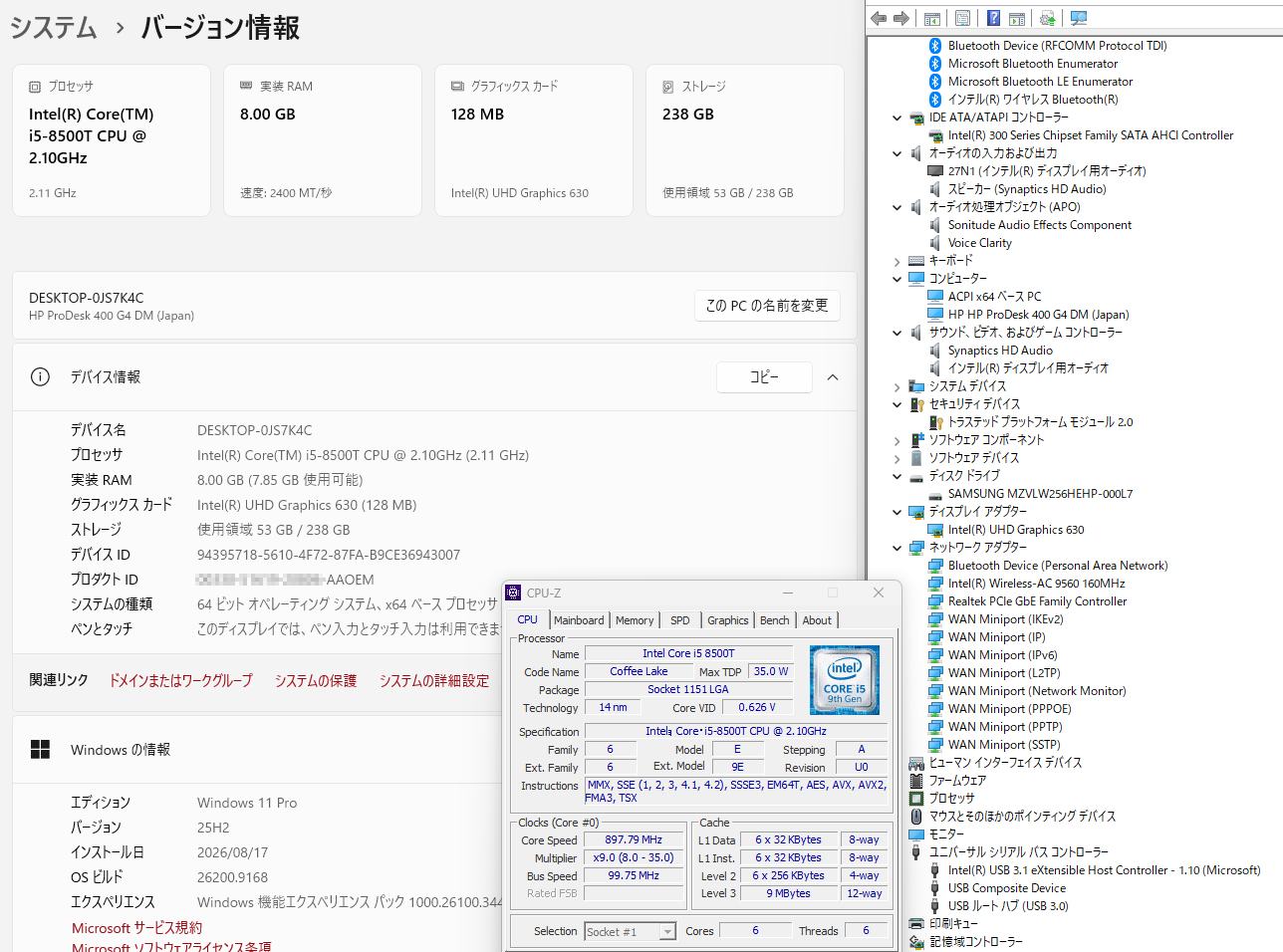The image size is (1283, 952).
Task: Click the TPM icon beside トラステッド プラットフォーム モジュール 2.0
Action: [935, 422]
